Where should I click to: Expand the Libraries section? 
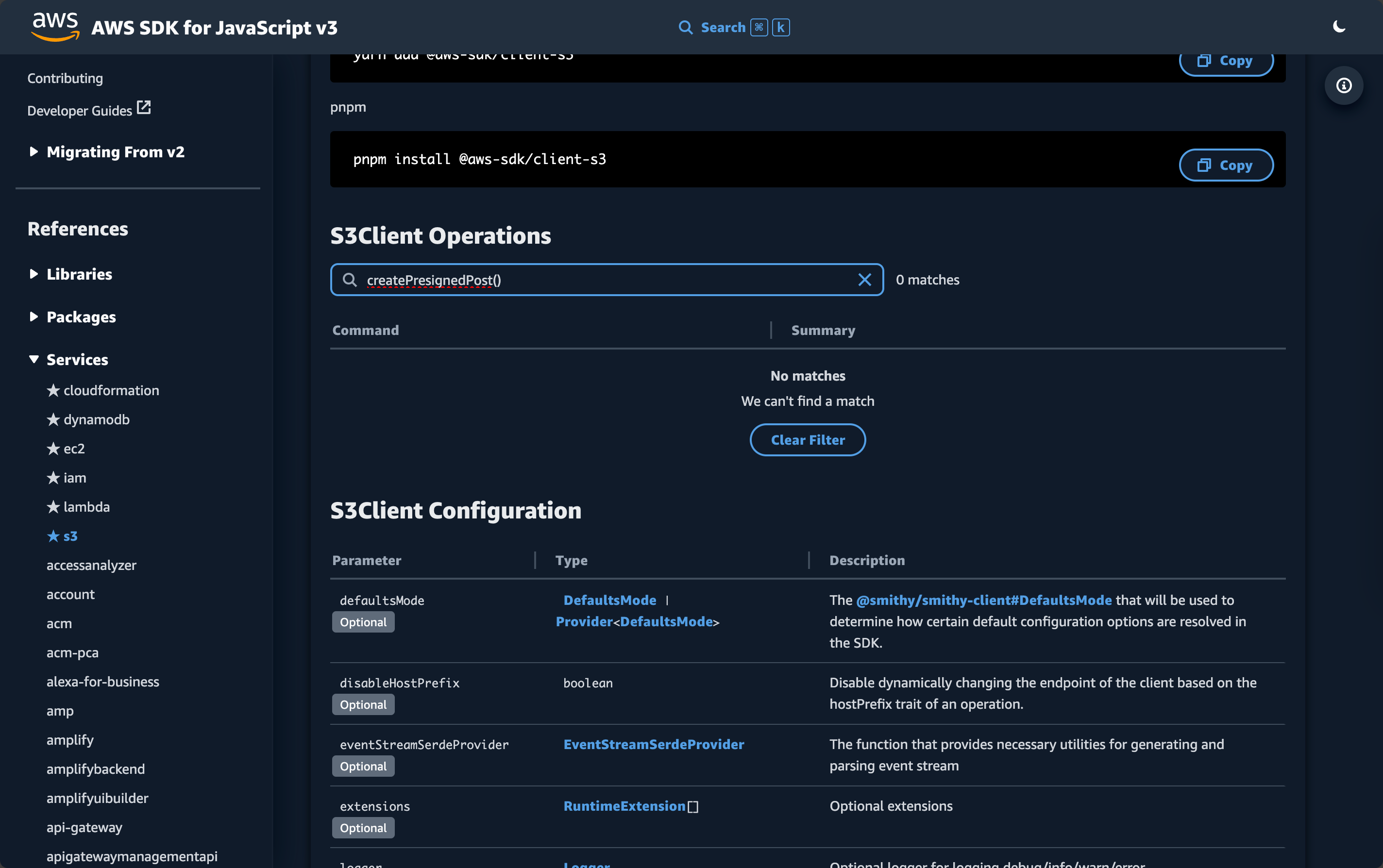34,274
